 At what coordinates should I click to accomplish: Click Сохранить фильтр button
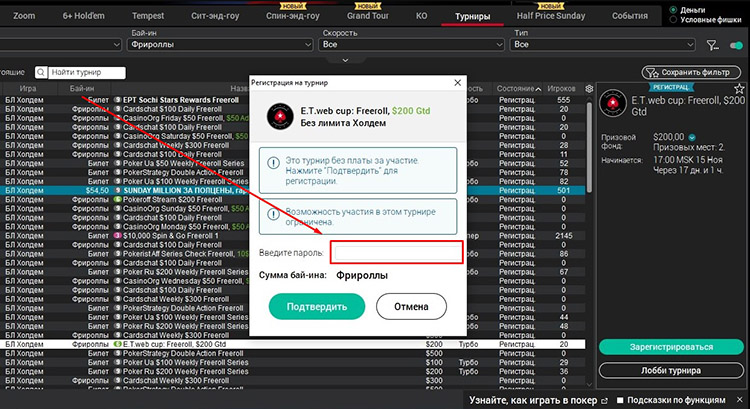pos(691,73)
